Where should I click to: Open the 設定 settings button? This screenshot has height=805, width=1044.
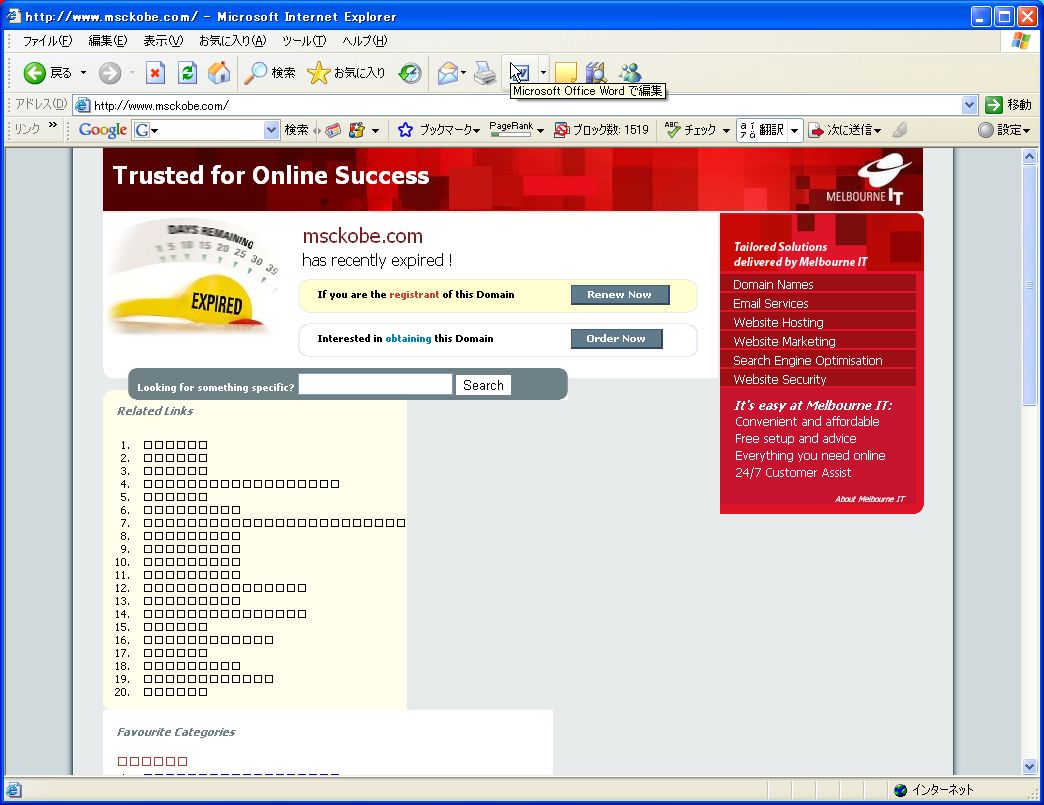[x=1004, y=130]
